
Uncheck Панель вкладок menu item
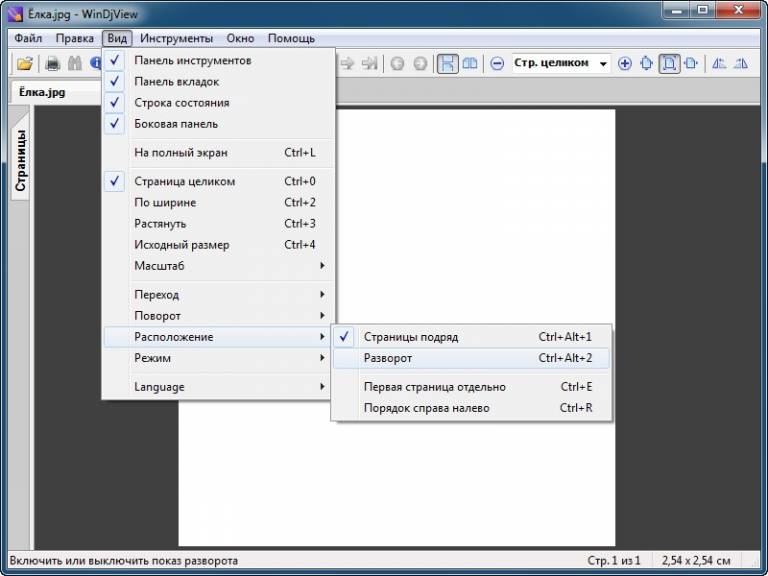pyautogui.click(x=218, y=81)
